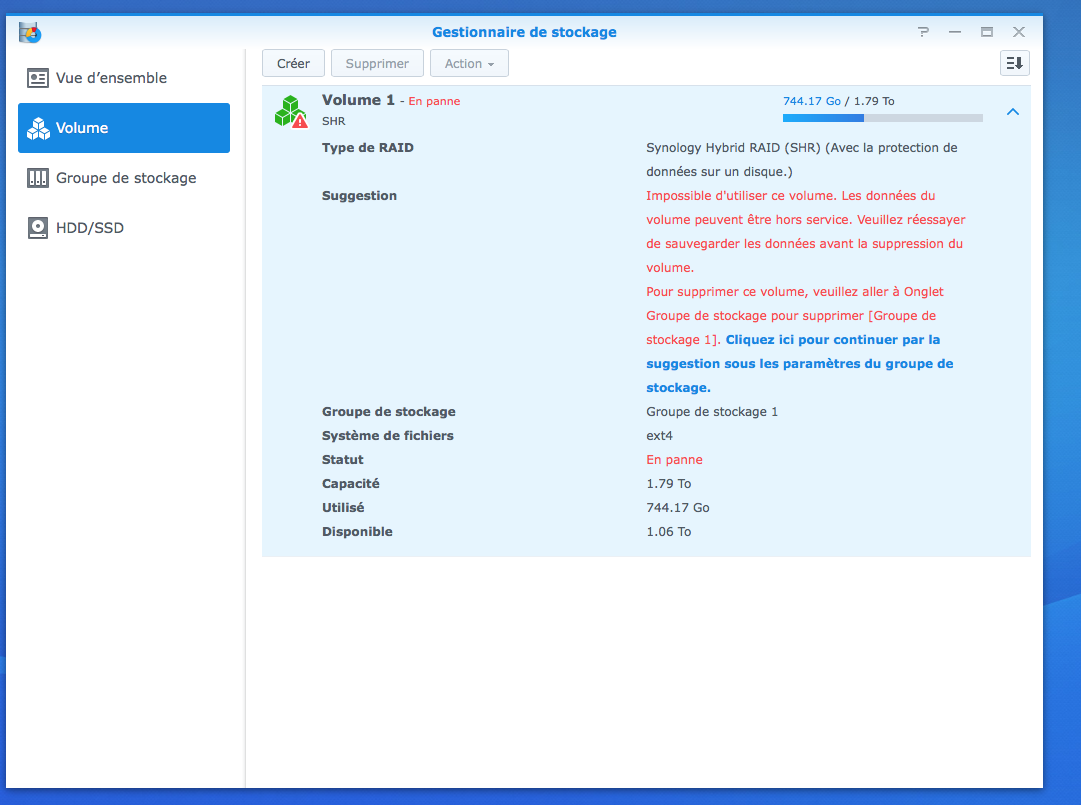Click the Volume 1 usage progress bar
The image size is (1081, 805).
882,118
